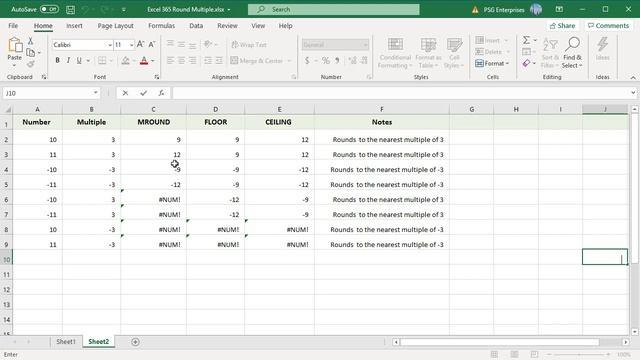Toggle Center horizontal alignment
This screenshot has height=360, width=640.
click(x=181, y=60)
